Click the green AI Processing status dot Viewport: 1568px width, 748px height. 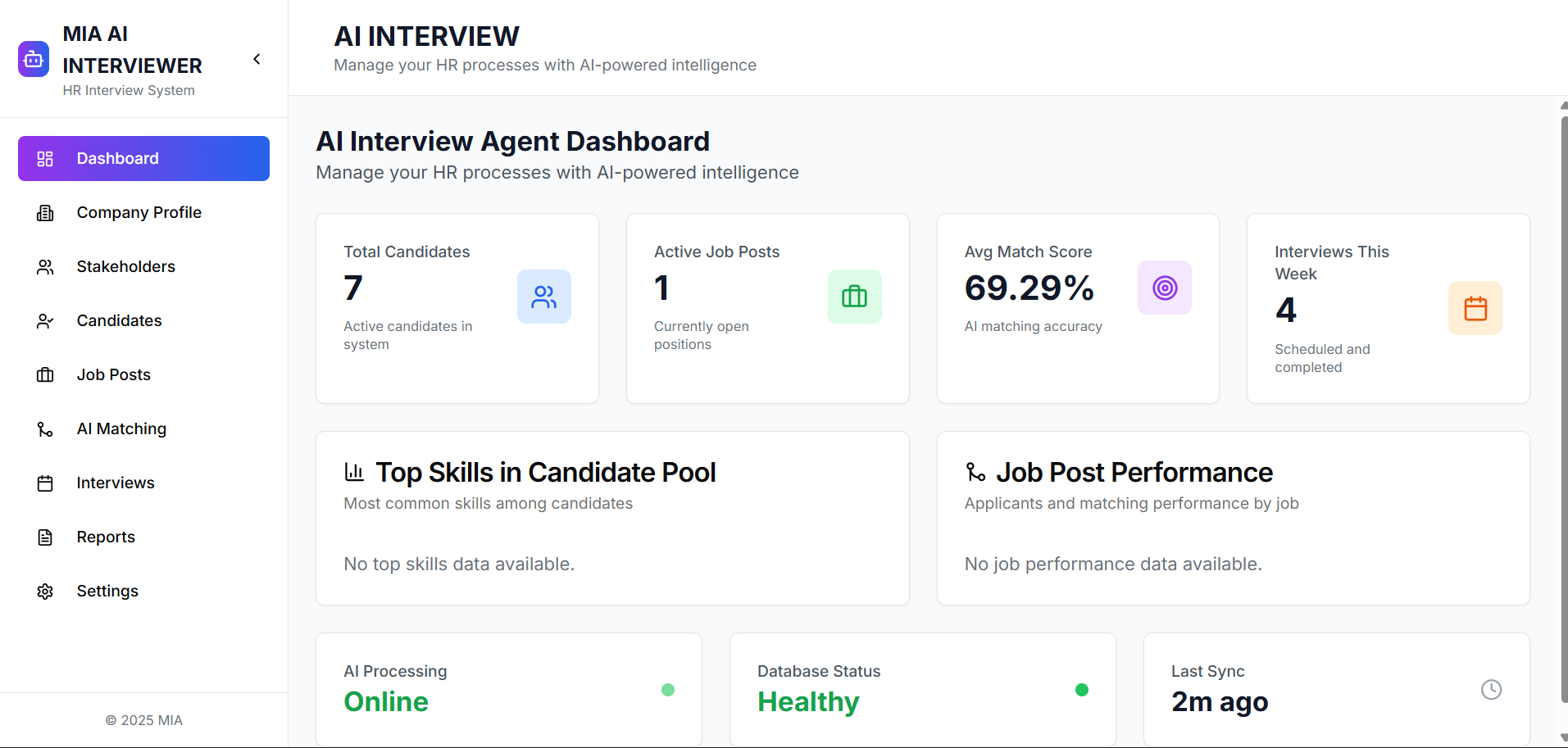(668, 690)
